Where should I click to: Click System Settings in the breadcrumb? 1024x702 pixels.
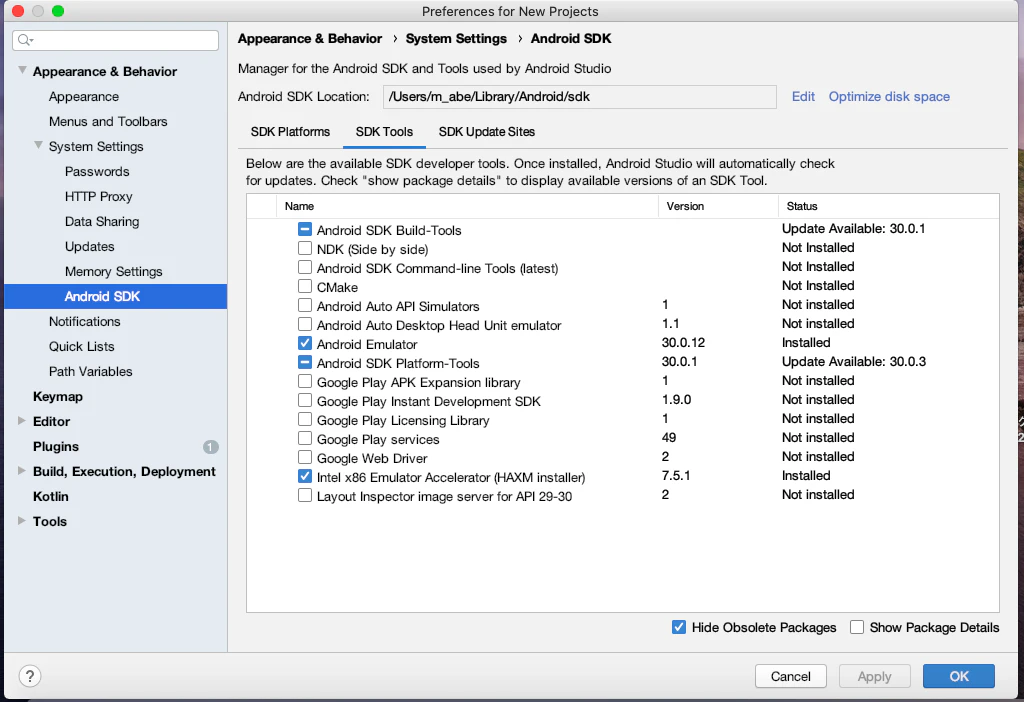(x=456, y=39)
